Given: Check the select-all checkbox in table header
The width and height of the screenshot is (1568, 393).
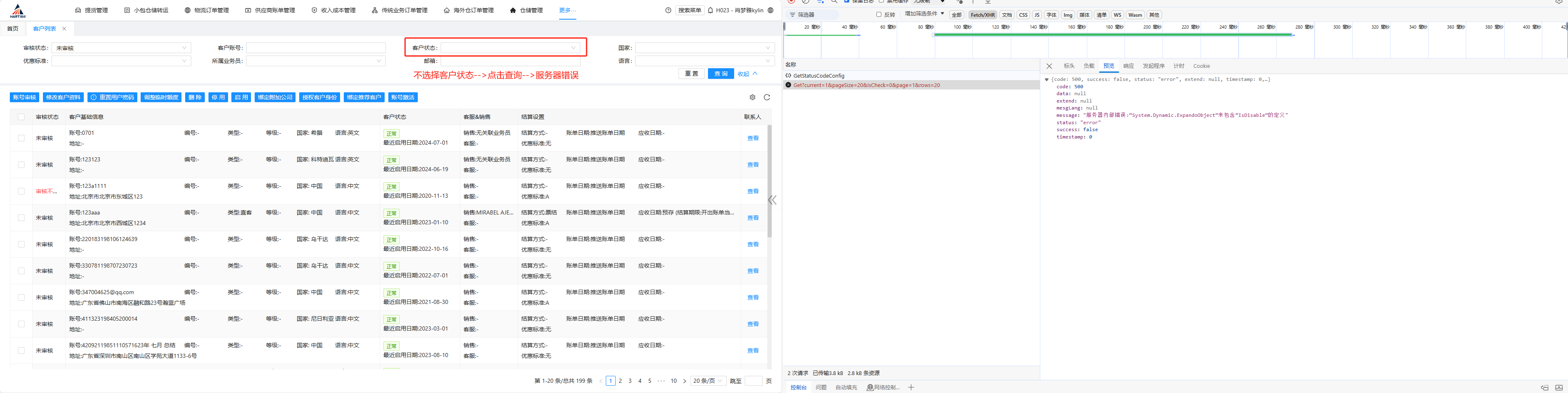Looking at the screenshot, I should point(21,117).
